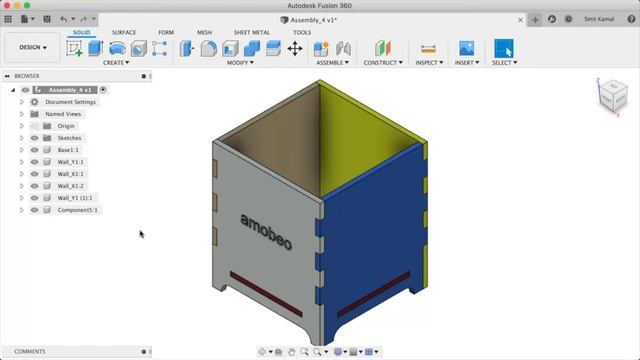Expand the COMMENTS panel
Image resolution: width=640 pixels, height=360 pixels.
click(144, 351)
